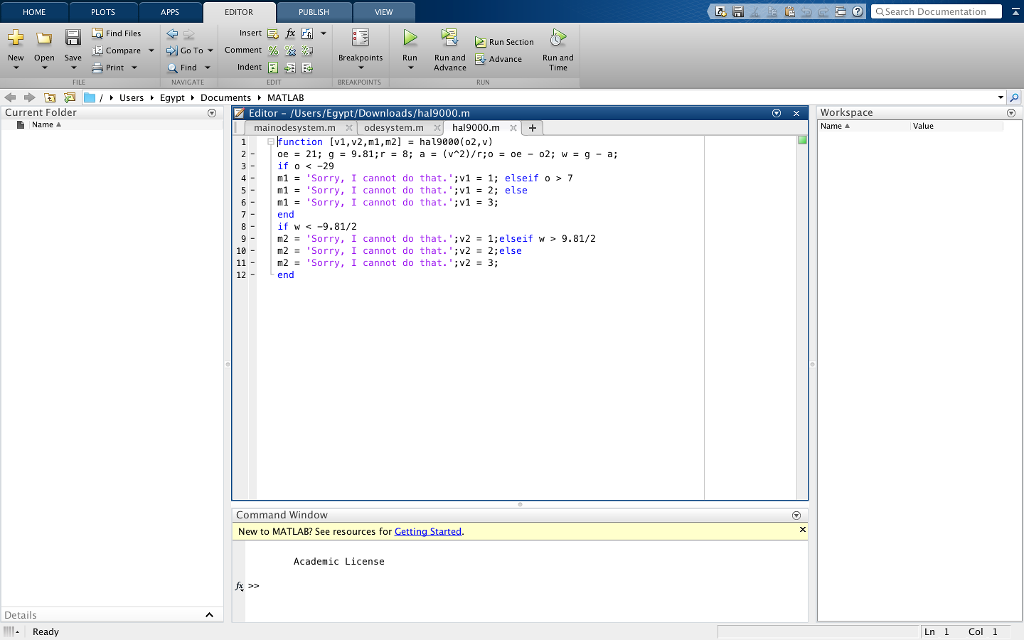Screen dimensions: 1024x640
Task: Click Save icon in quick access toolbar
Action: [738, 11]
